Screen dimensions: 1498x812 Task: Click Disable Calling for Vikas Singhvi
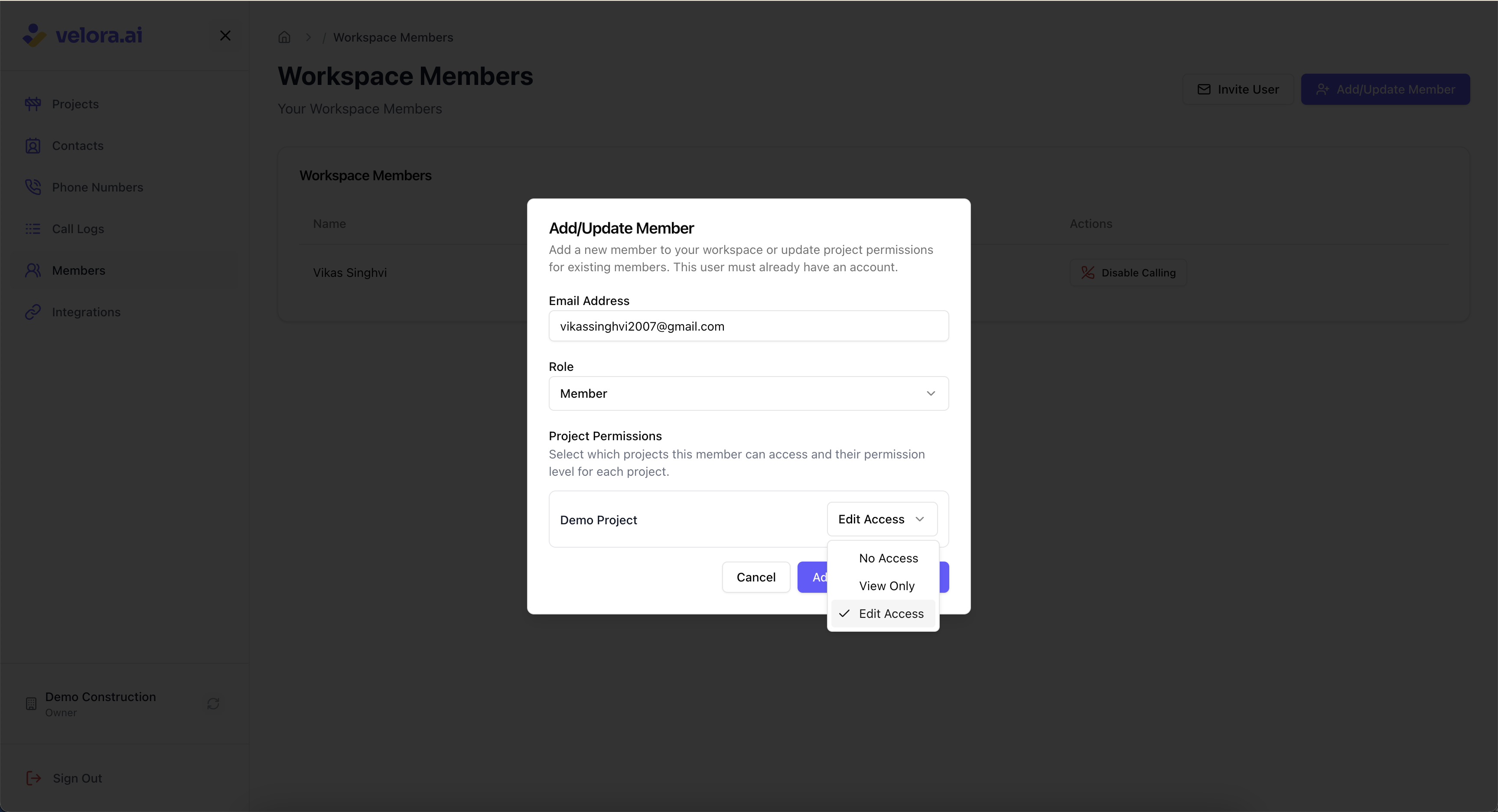pos(1127,273)
